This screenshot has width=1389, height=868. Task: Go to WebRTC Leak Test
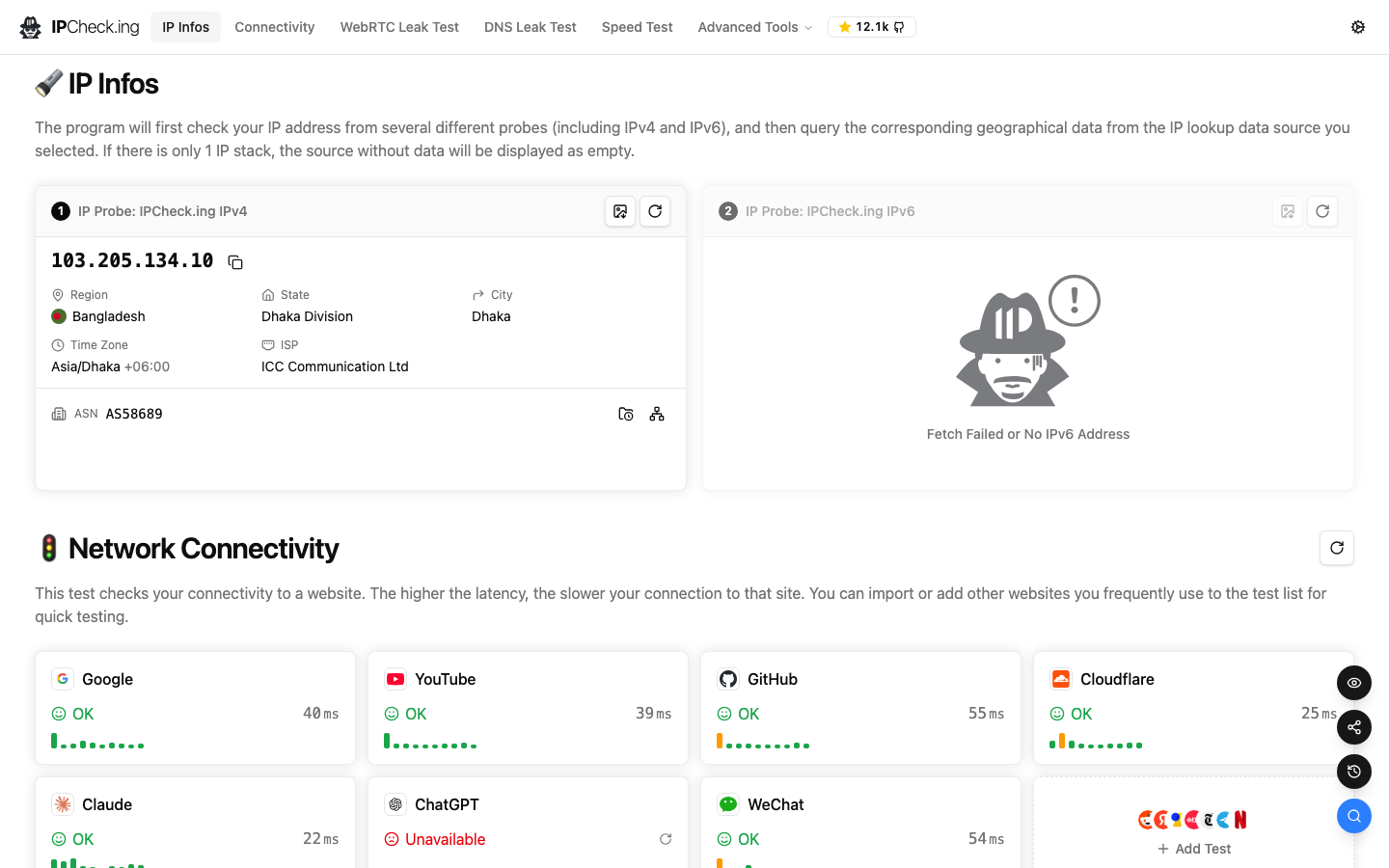point(399,27)
